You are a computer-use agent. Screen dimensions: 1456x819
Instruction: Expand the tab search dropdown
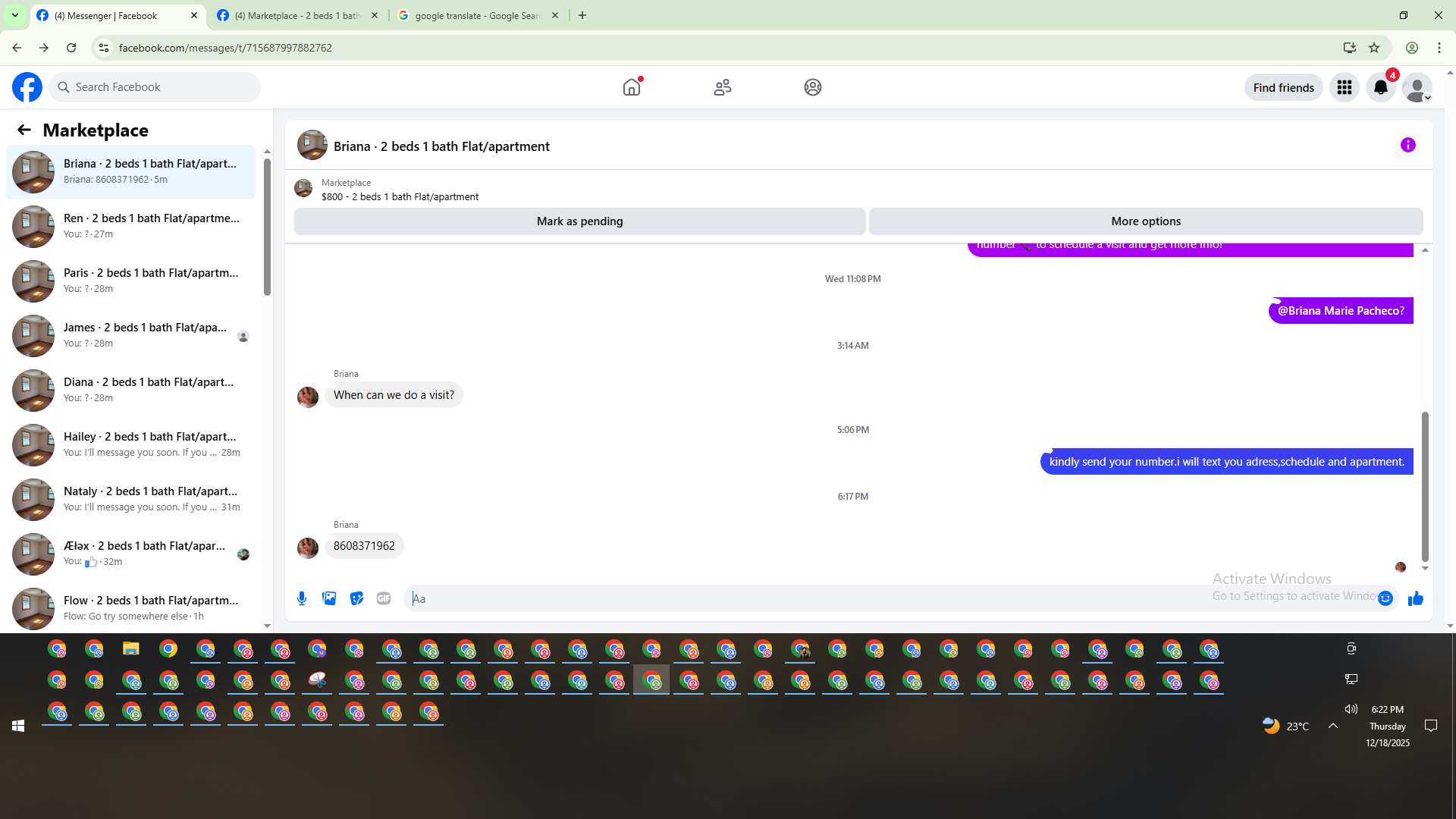click(15, 15)
